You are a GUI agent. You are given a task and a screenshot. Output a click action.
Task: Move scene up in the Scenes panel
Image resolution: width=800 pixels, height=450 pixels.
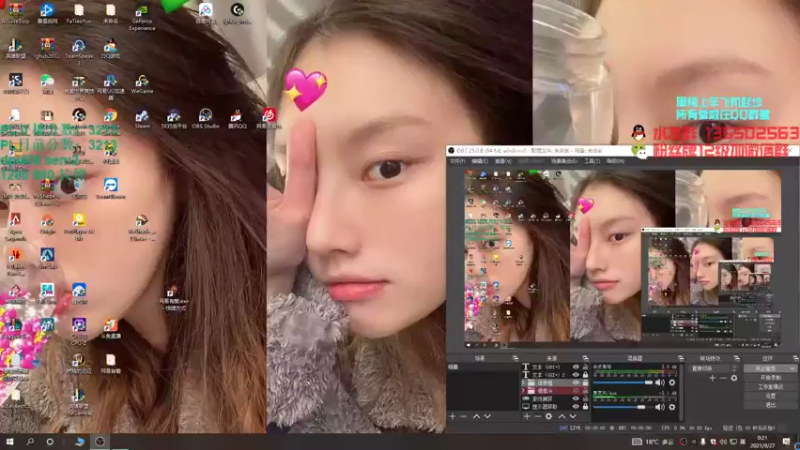476,416
